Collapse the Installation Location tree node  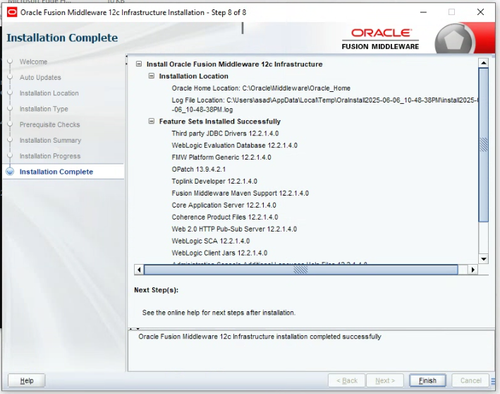(151, 76)
